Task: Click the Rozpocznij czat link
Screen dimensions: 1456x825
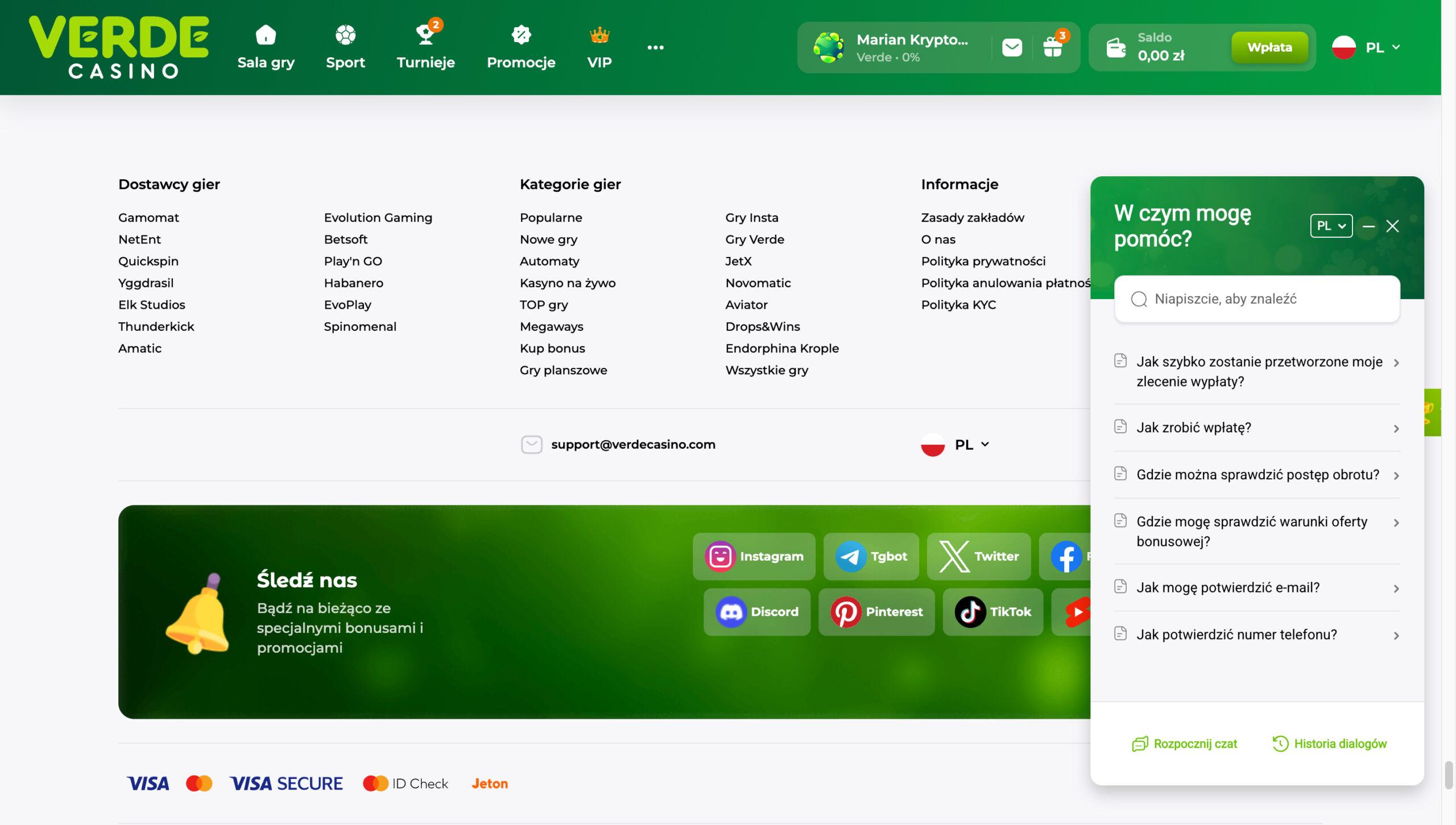Action: (1185, 744)
